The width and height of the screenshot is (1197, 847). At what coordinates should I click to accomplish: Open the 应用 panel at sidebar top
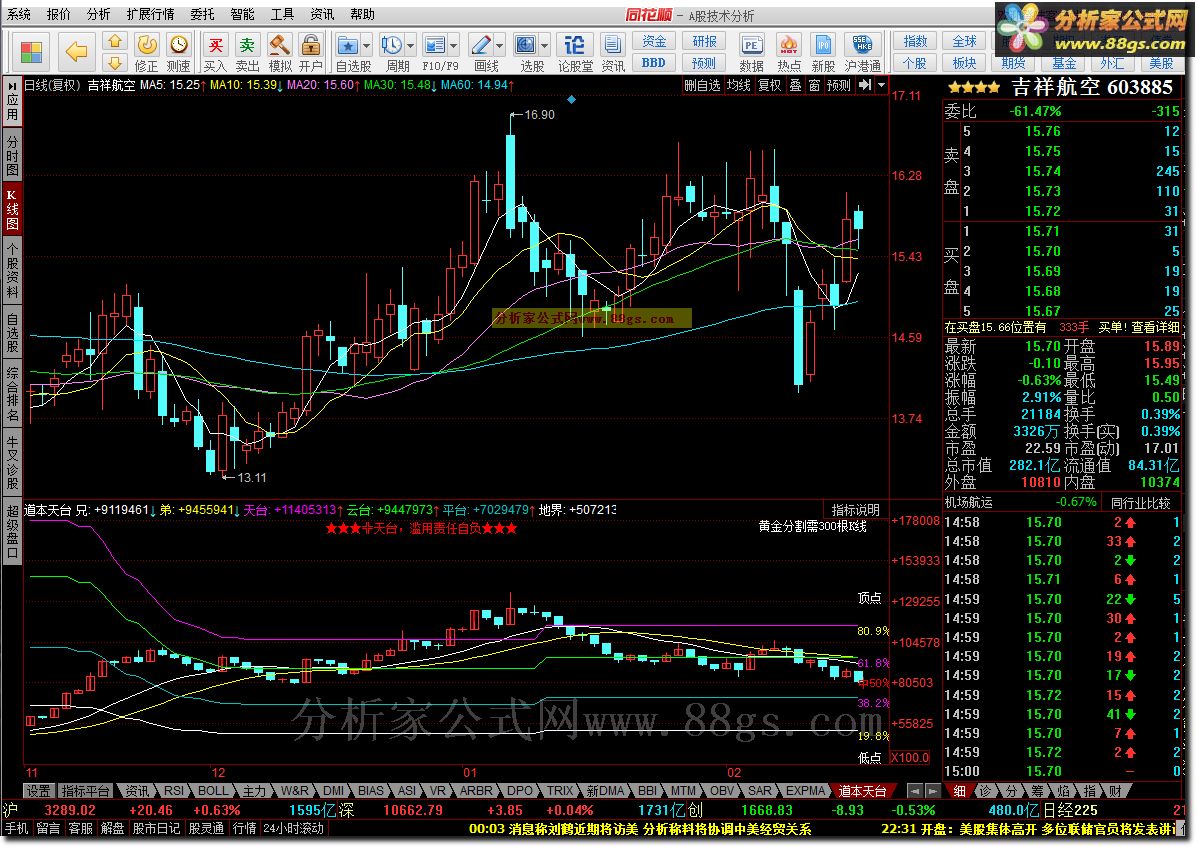[12, 101]
